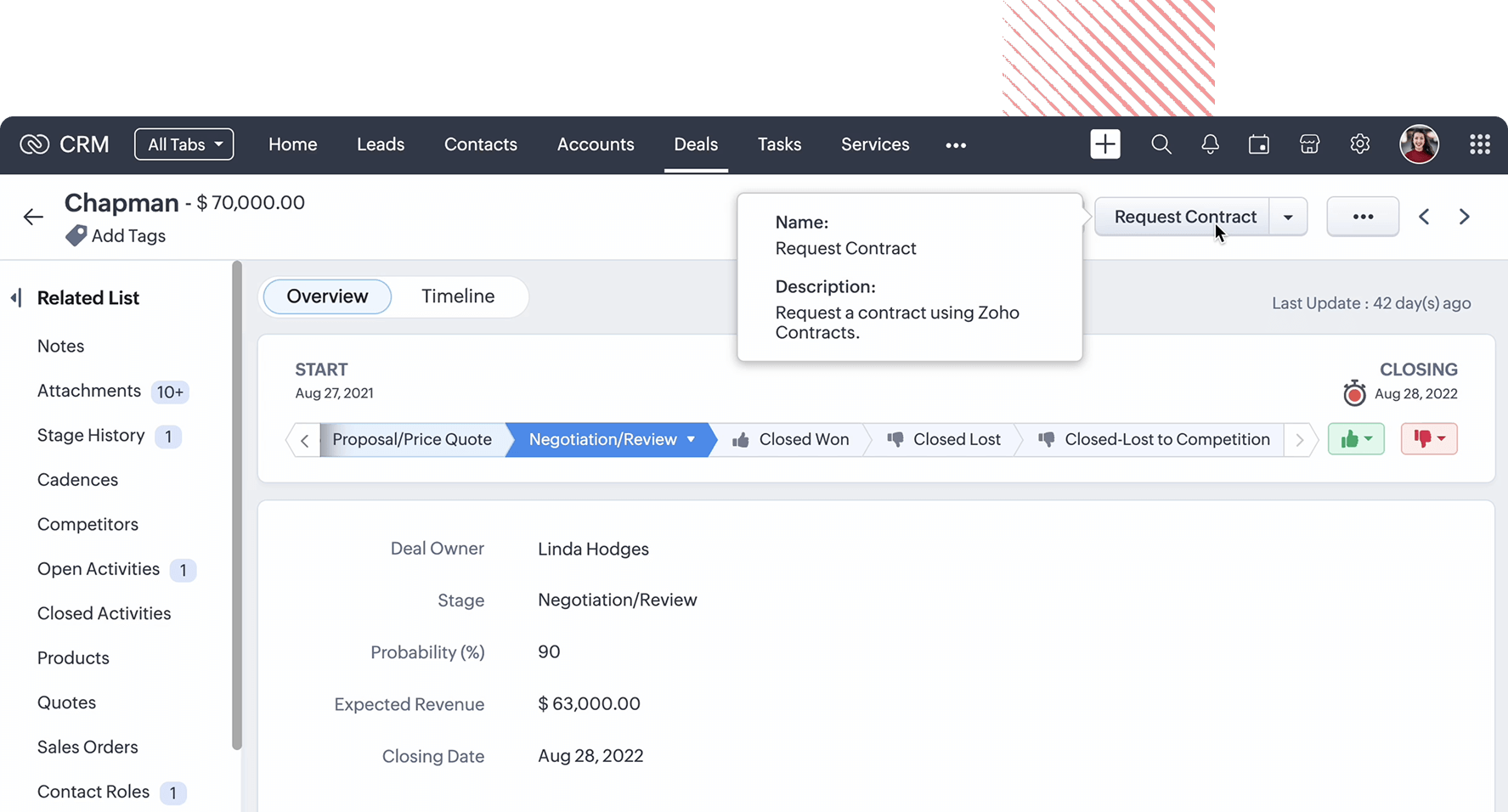Open the Accounts tab
1508x812 pixels.
(596, 144)
